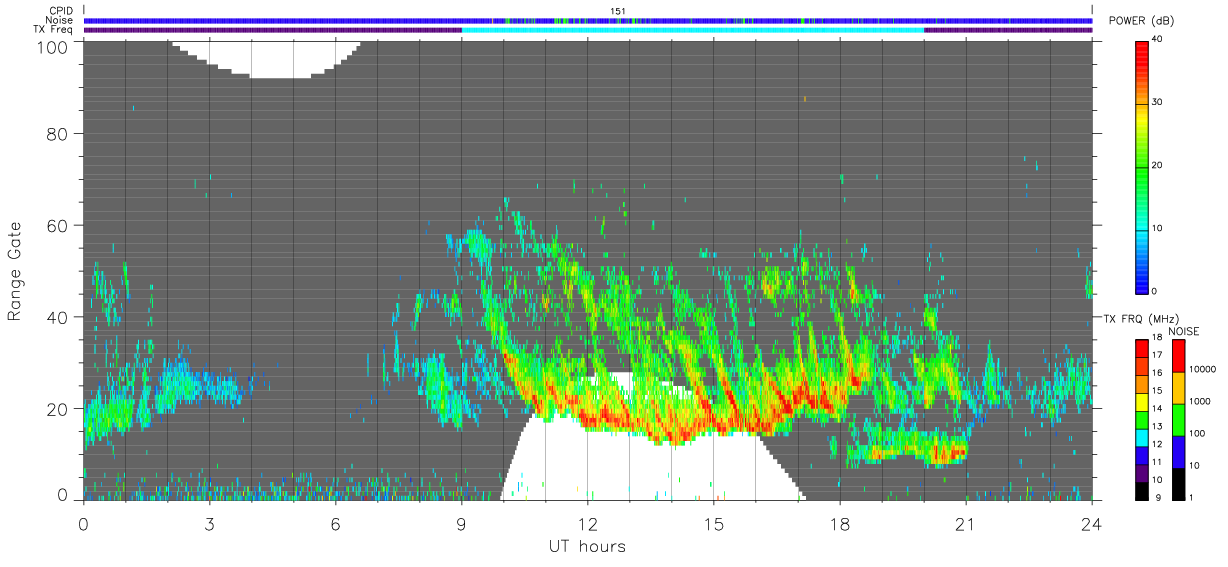This screenshot has width=1228, height=567.
Task: Click the 40 tick label on Range Gate axis
Action: (x=56, y=317)
